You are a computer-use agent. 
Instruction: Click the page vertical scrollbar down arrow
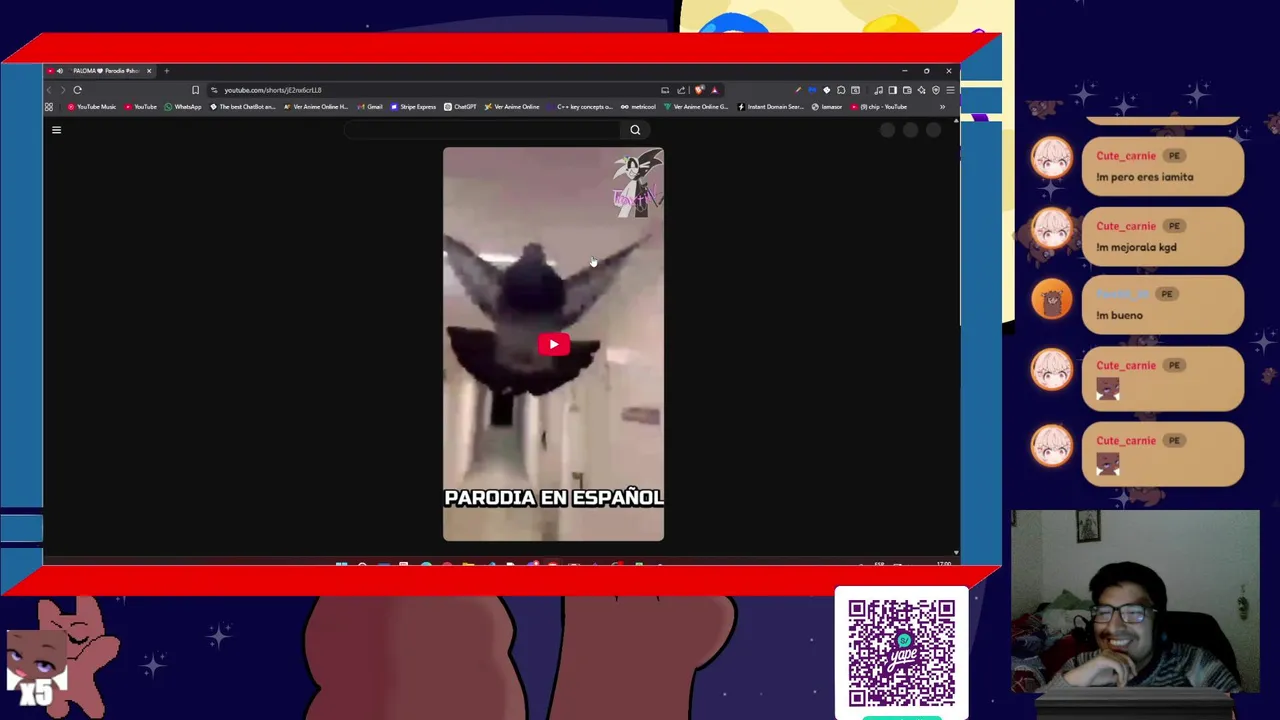click(955, 552)
